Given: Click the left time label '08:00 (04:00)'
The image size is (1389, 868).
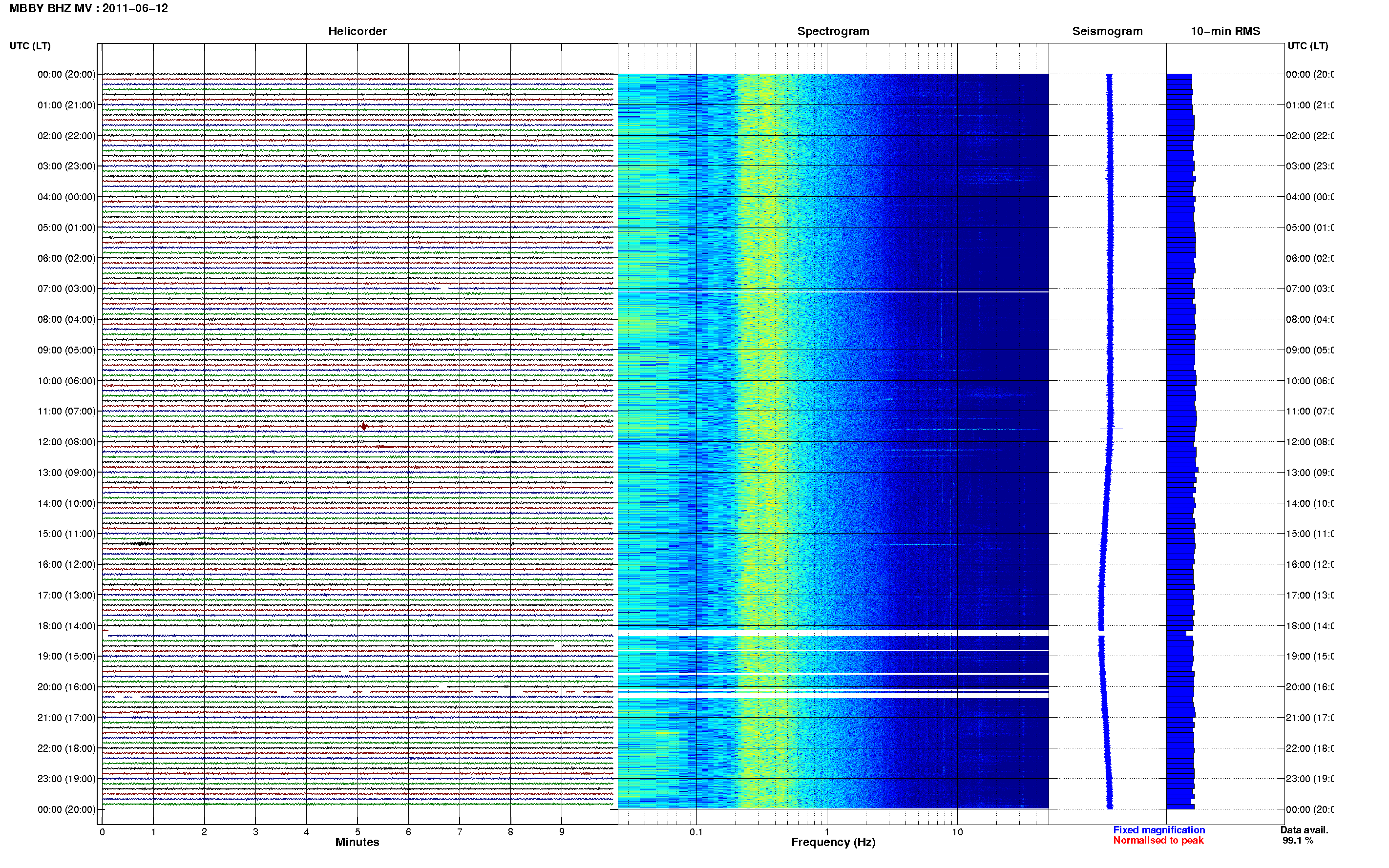Looking at the screenshot, I should (66, 320).
